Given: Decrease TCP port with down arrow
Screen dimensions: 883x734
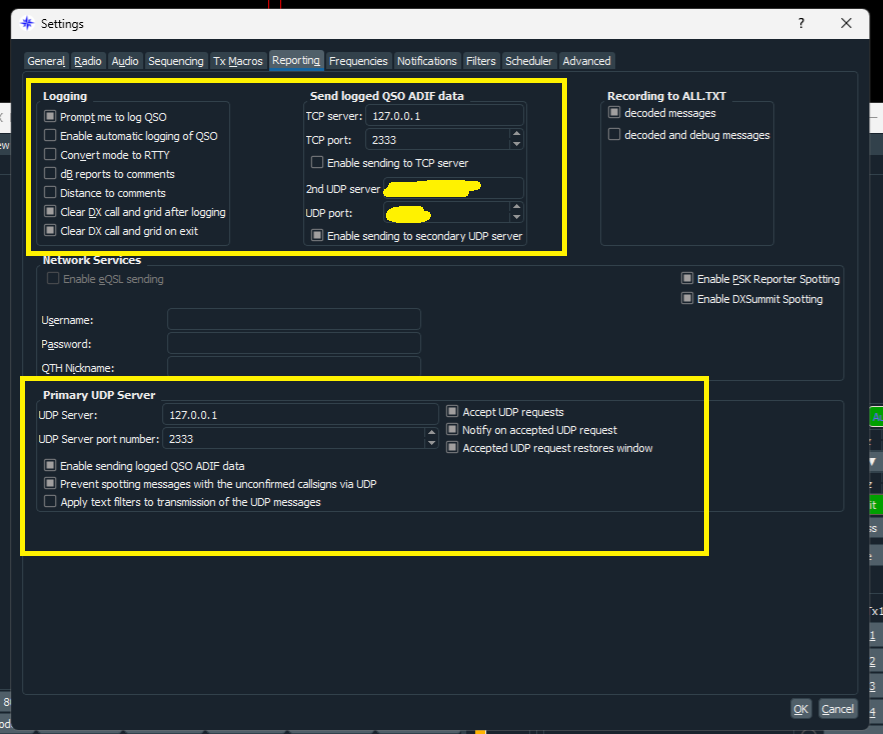Looking at the screenshot, I should coord(516,144).
